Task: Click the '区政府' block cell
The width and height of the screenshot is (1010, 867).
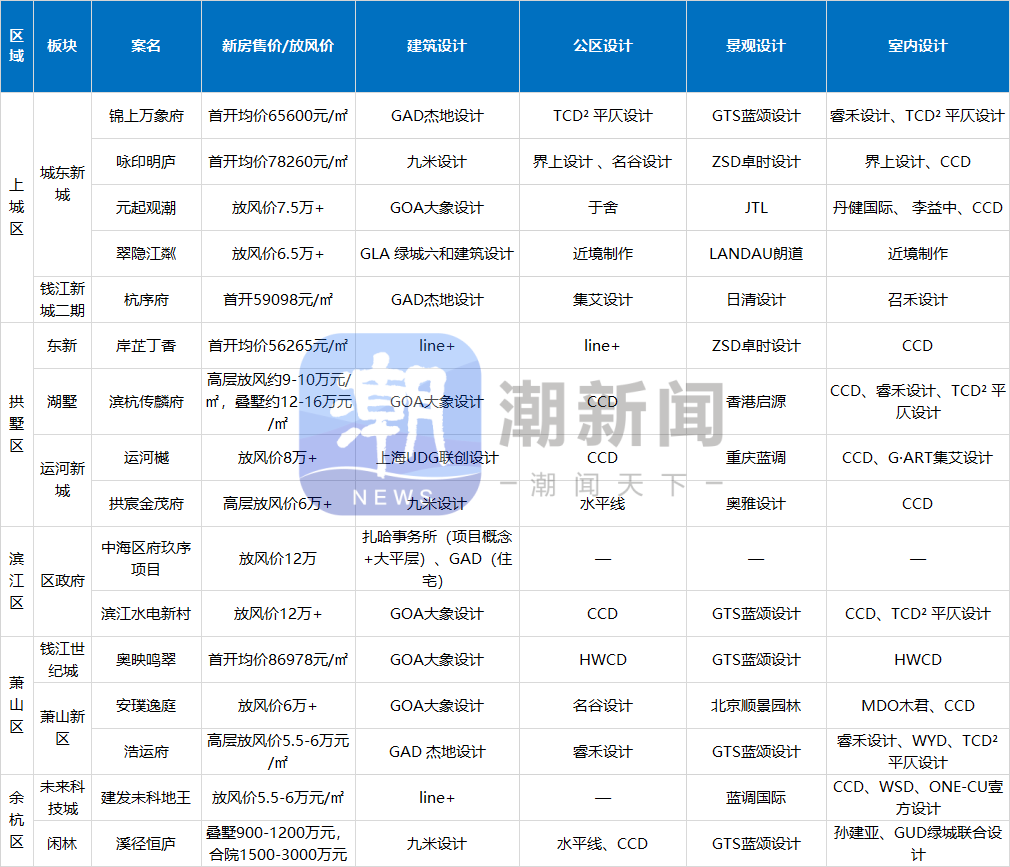Action: click(x=62, y=582)
